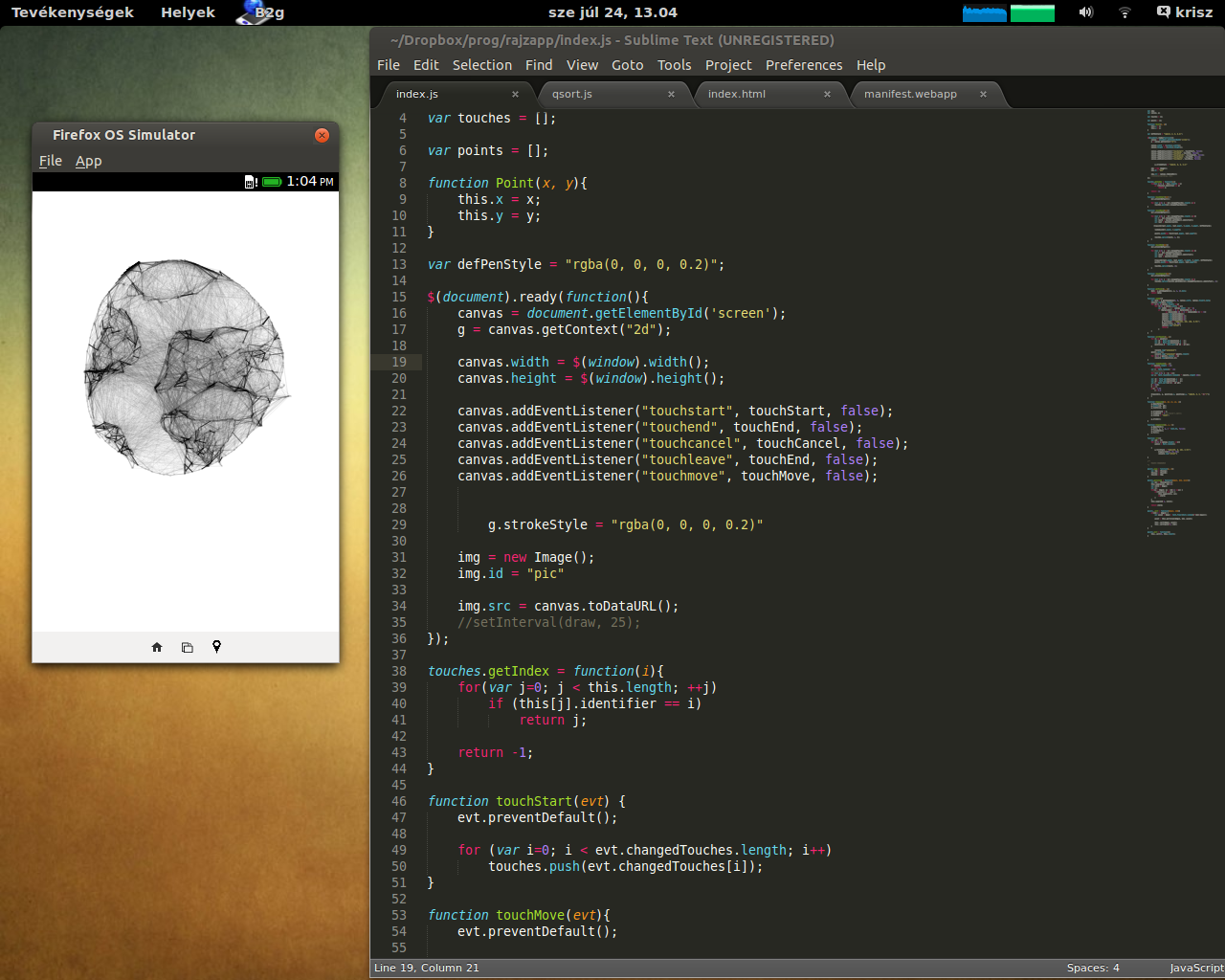Open the Goto menu

[628, 65]
